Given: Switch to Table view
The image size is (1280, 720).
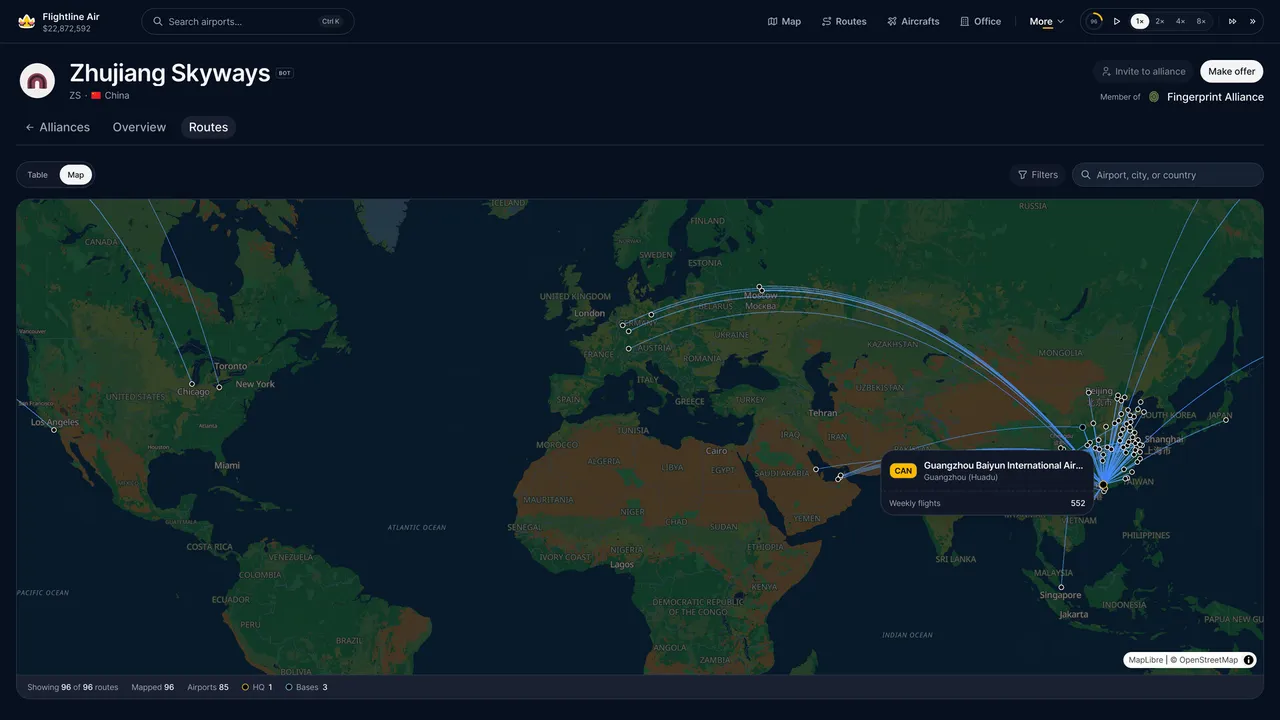Looking at the screenshot, I should 37,175.
